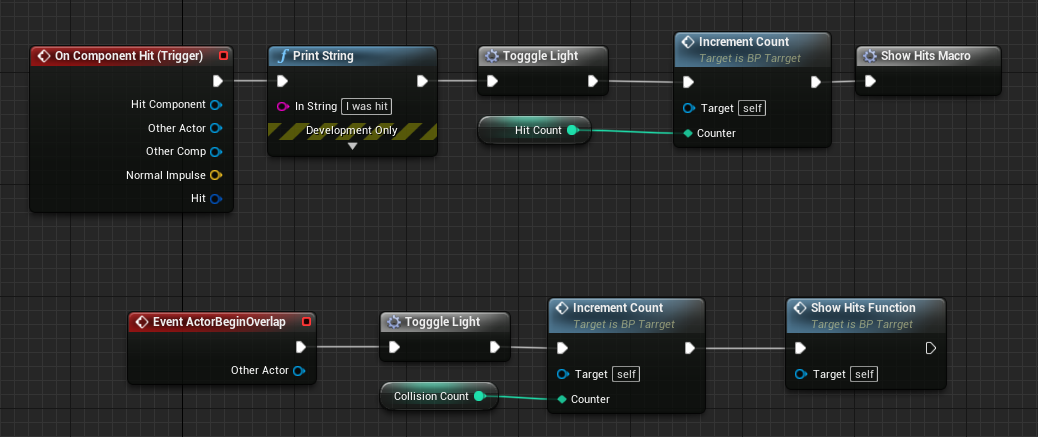Click the Hit Count green output pin

572,130
